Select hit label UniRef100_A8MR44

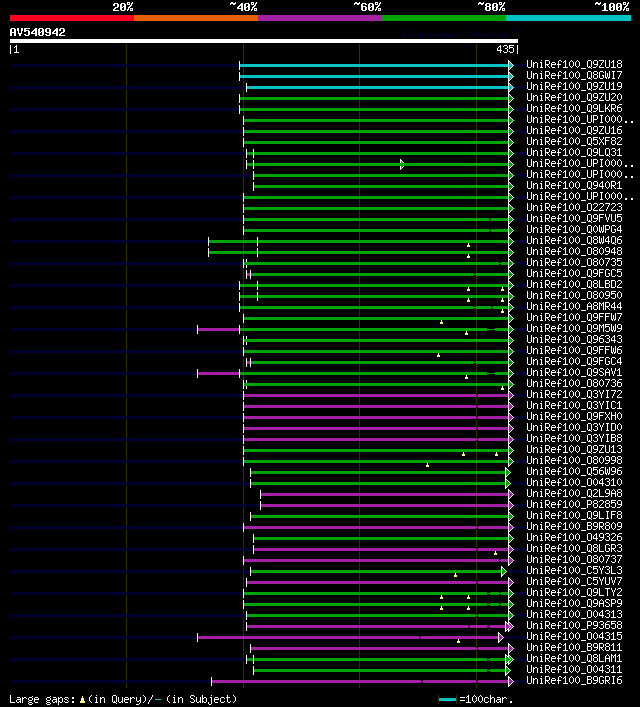click(574, 306)
